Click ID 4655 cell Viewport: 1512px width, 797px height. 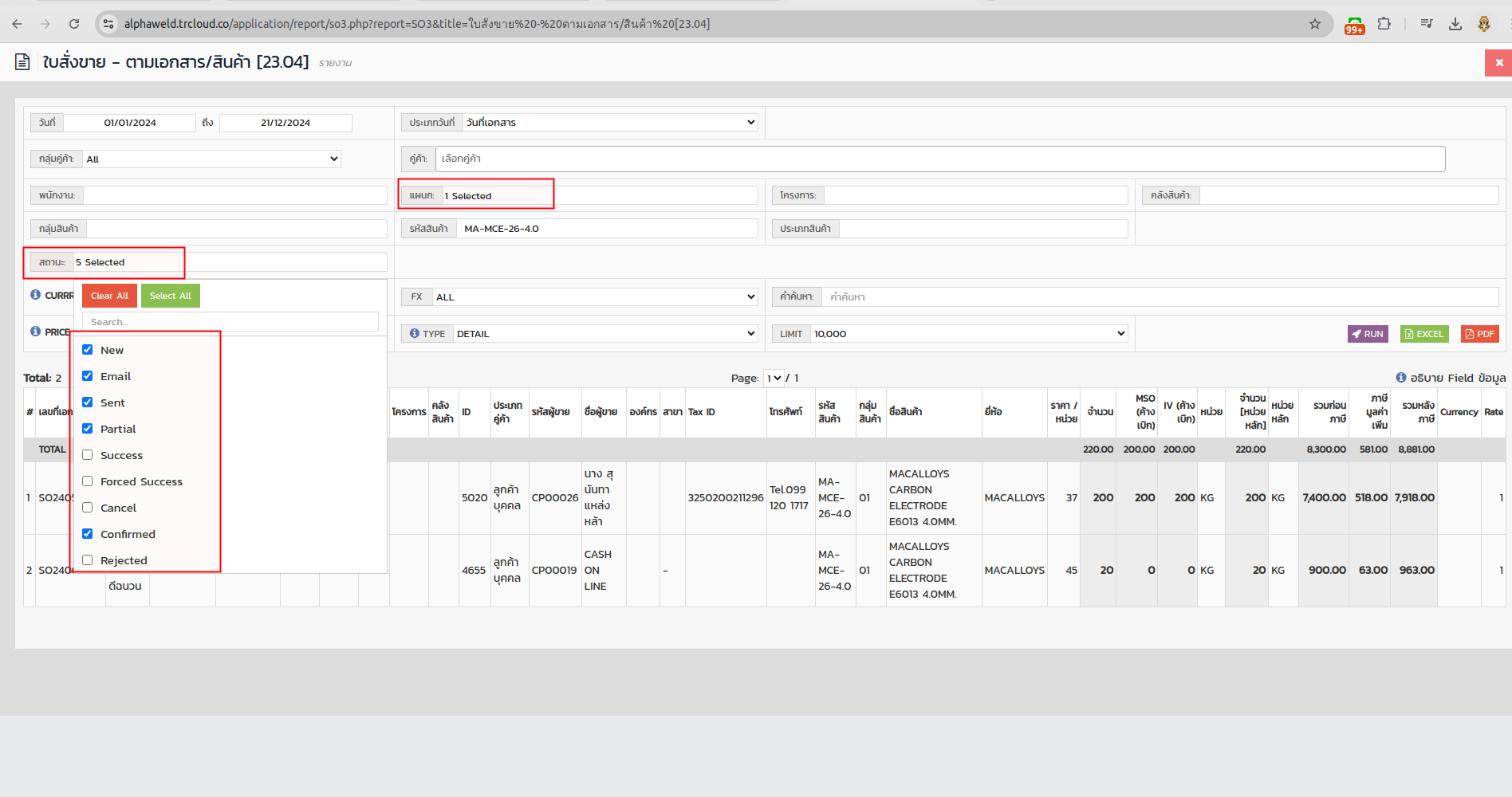point(474,570)
